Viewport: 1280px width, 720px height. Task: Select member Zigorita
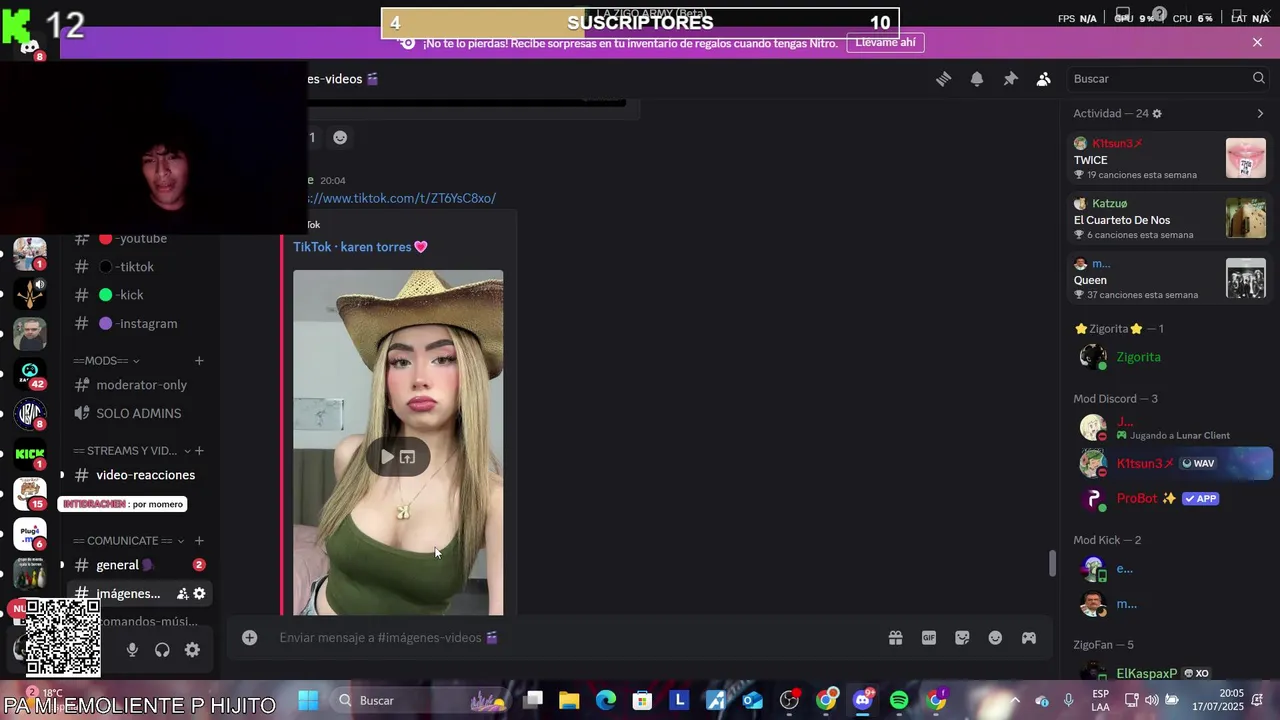[1169, 357]
